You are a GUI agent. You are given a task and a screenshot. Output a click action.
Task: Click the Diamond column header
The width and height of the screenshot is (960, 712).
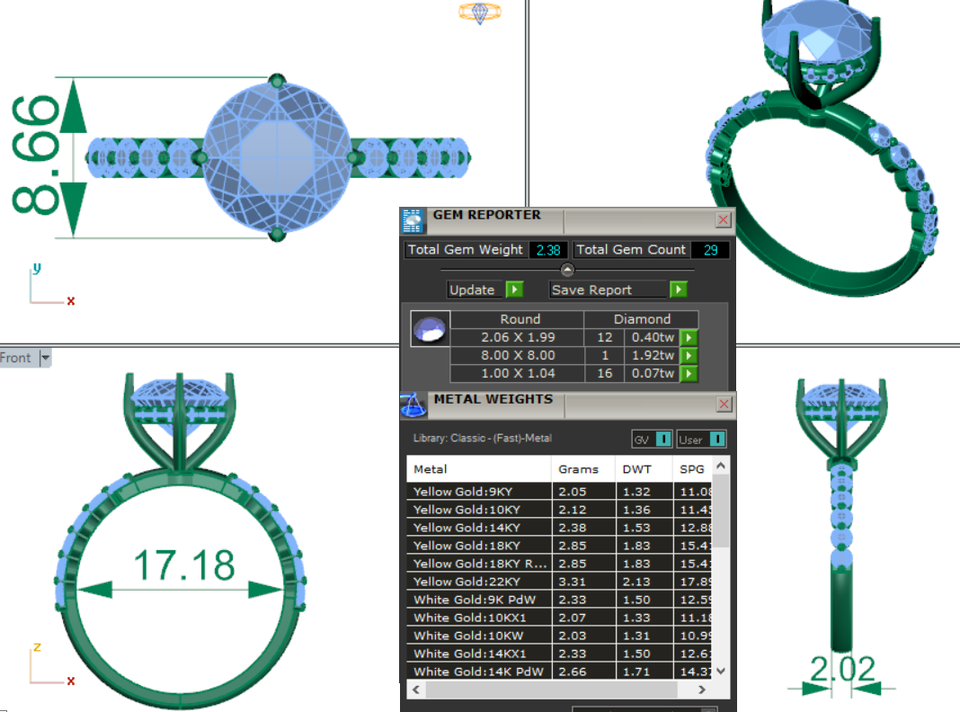[x=642, y=319]
